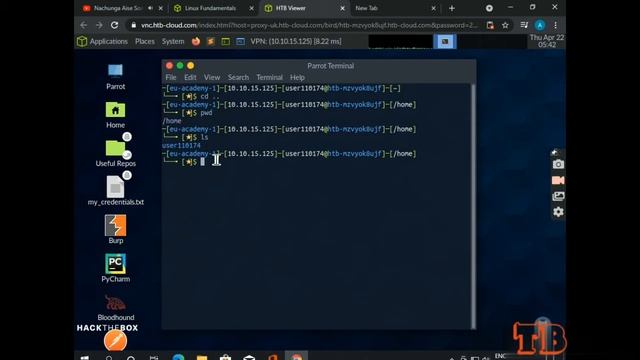
Task: Click the VPN status text in panel
Action: click(x=296, y=41)
